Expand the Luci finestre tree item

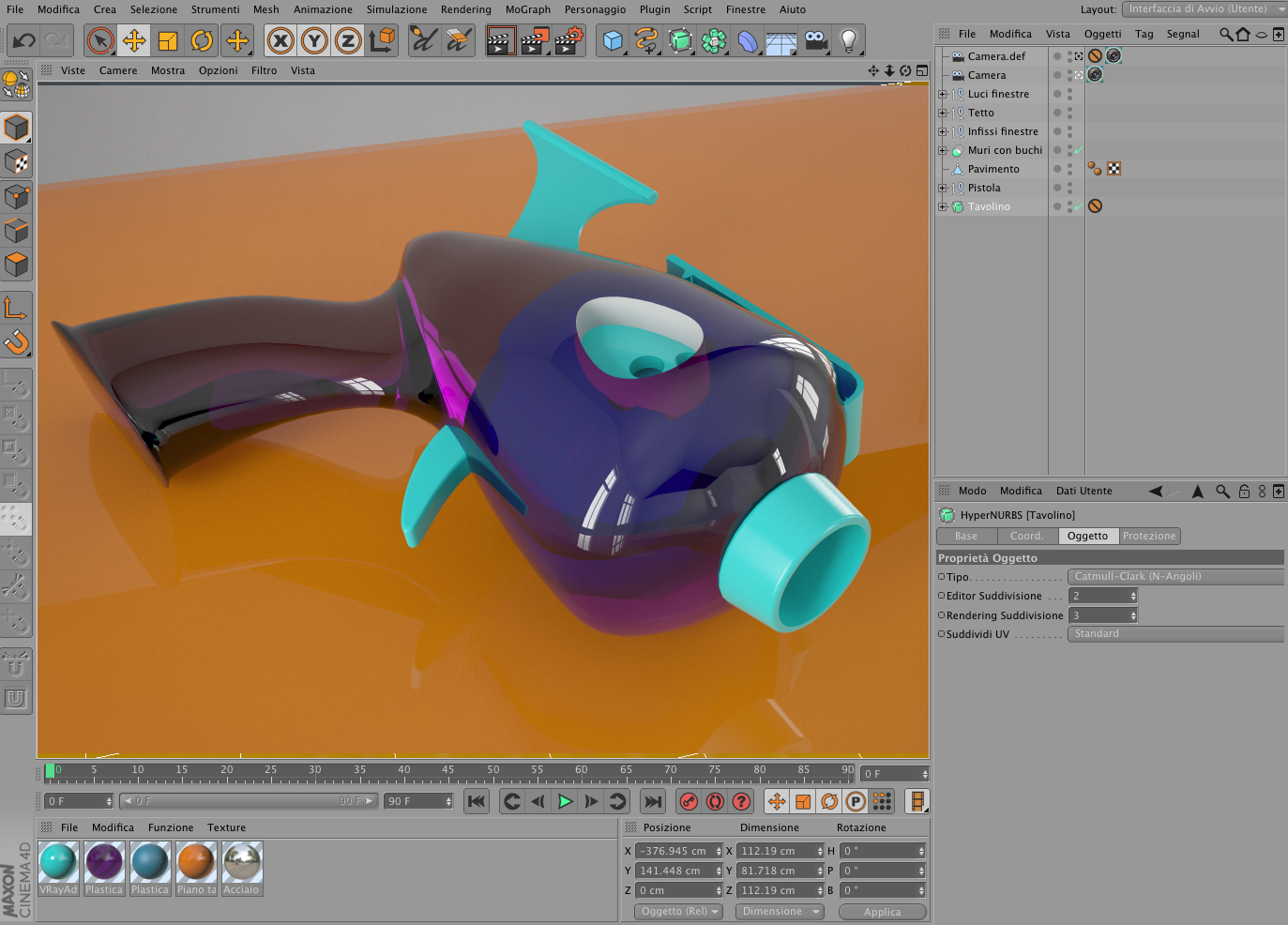pyautogui.click(x=943, y=94)
